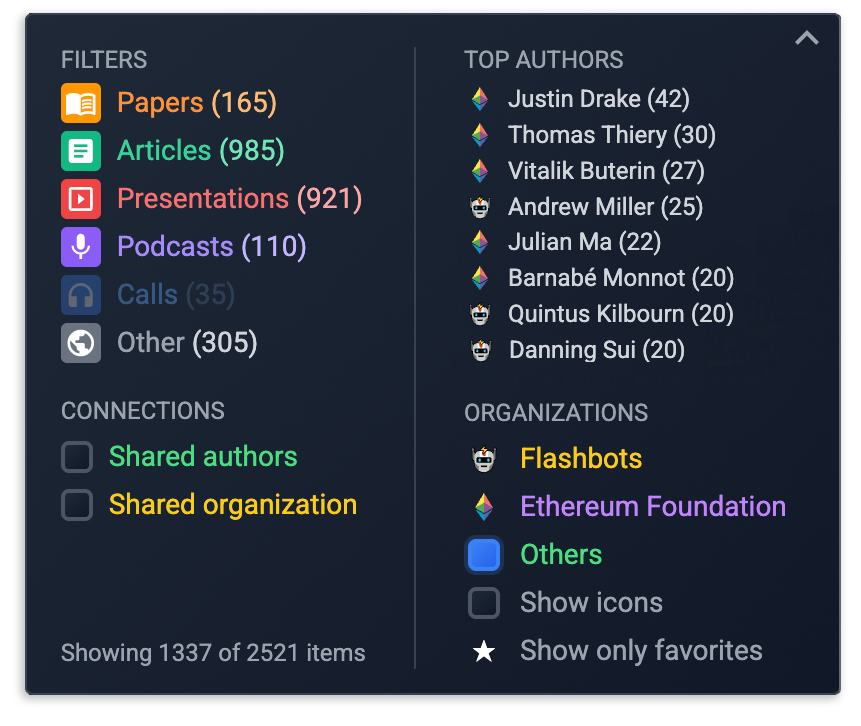
Task: Click the Flashbots robot organization icon
Action: pyautogui.click(x=484, y=459)
